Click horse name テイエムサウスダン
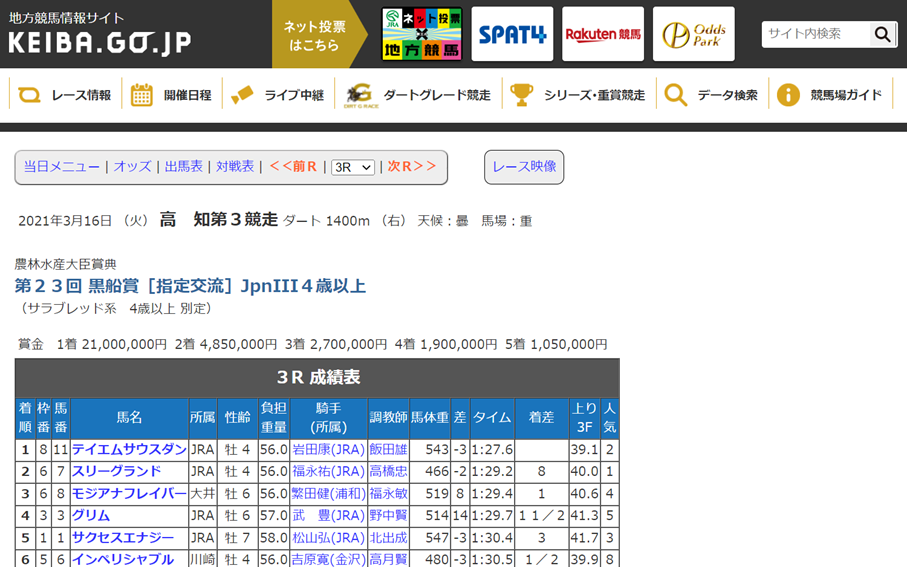 pos(129,450)
